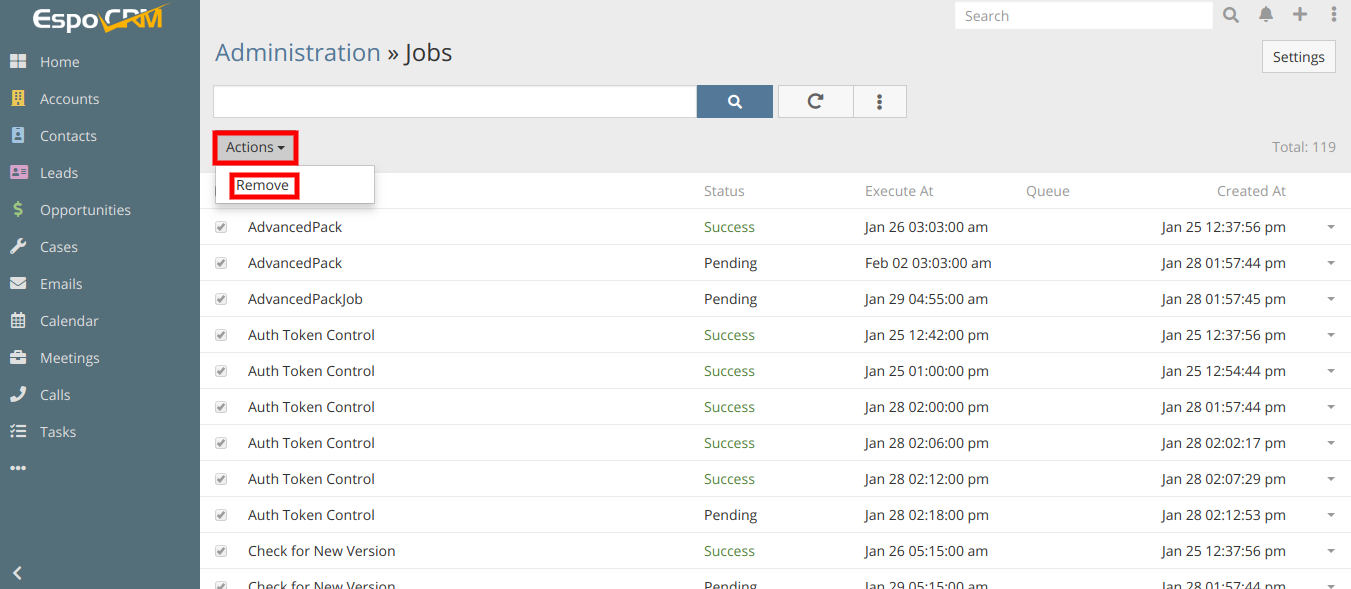Expand row menu for first AdvancedPack job
Viewport: 1351px width, 589px height.
pyautogui.click(x=1331, y=227)
